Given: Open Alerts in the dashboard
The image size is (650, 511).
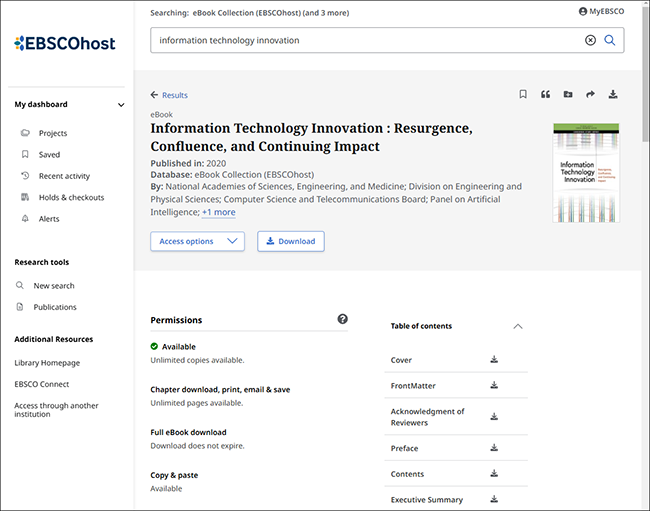Looking at the screenshot, I should pos(49,219).
